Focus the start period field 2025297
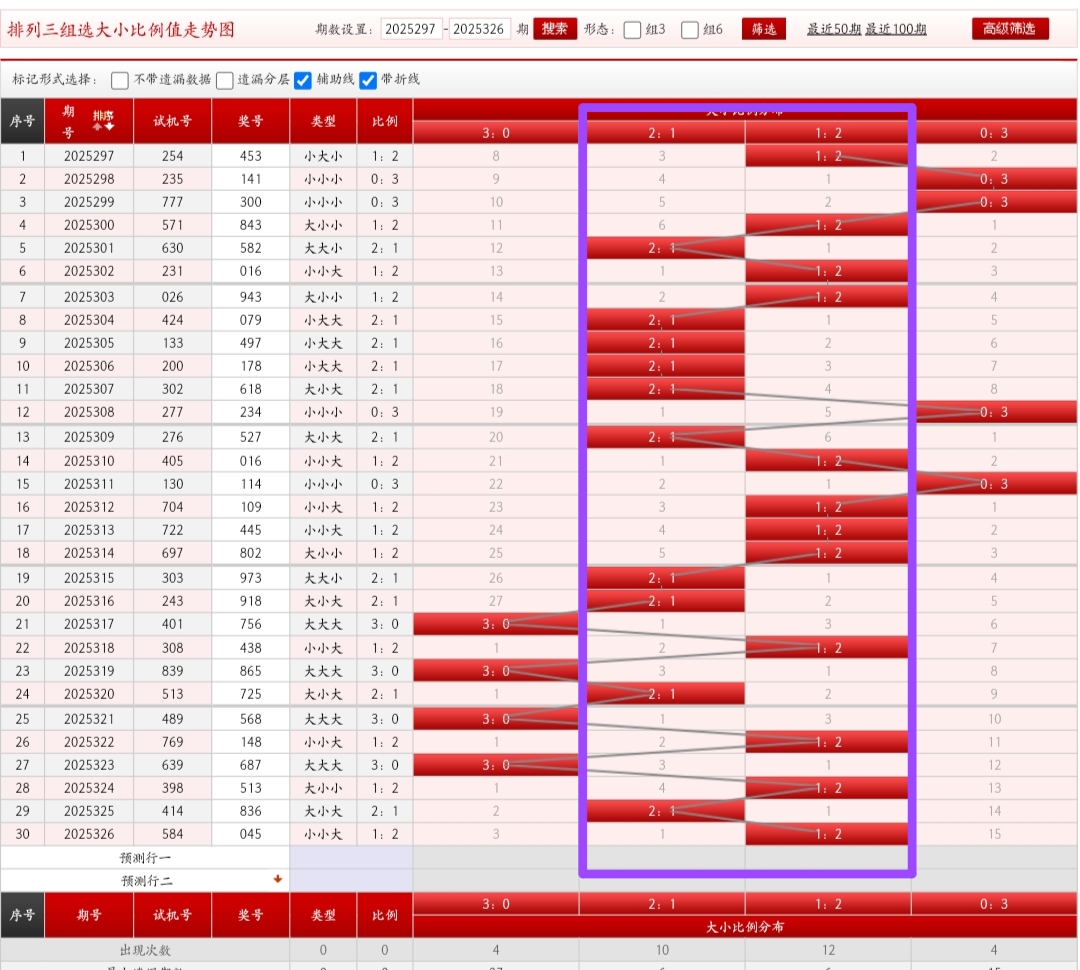 tap(411, 29)
